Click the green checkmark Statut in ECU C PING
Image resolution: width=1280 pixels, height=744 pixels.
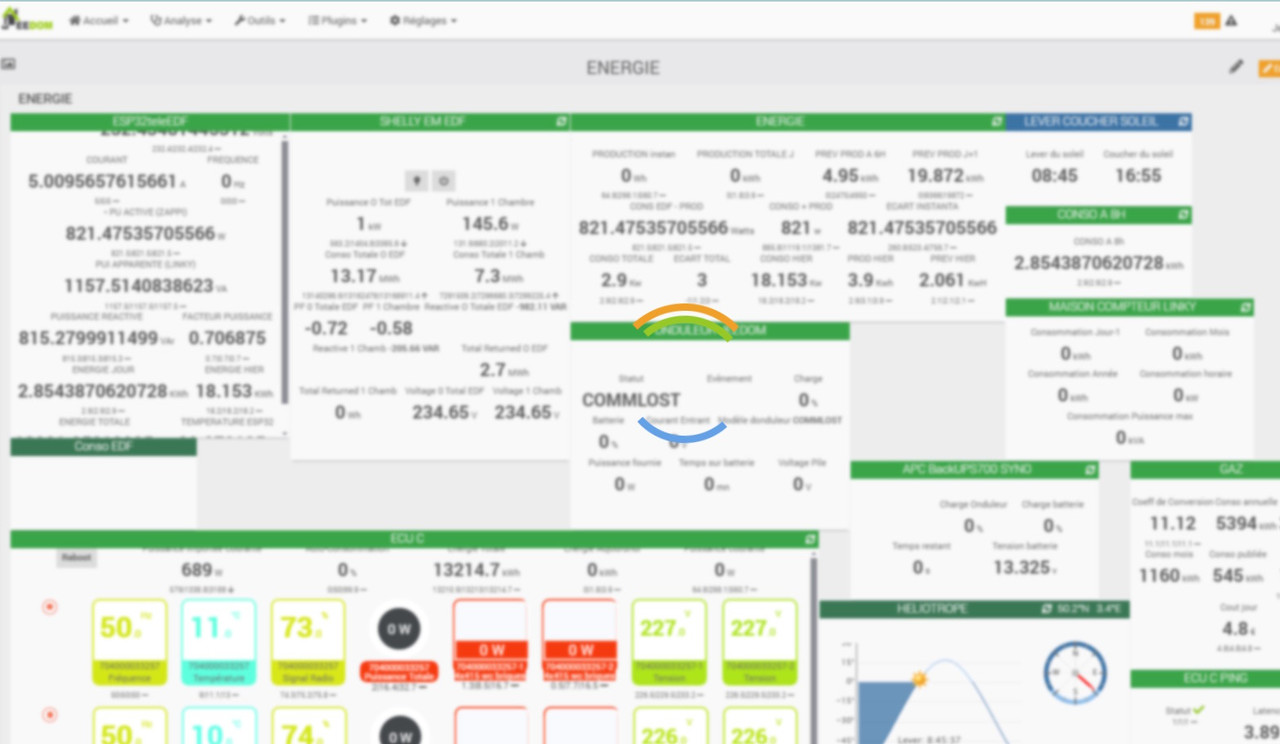(1198, 710)
